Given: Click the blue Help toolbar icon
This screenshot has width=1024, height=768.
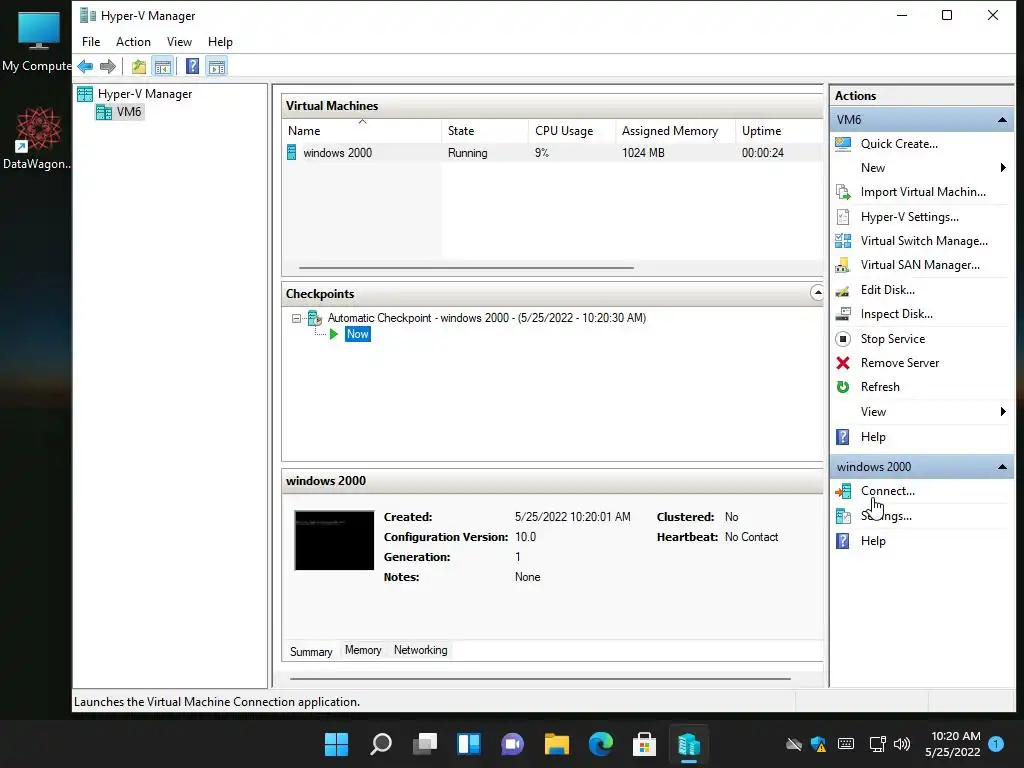Looking at the screenshot, I should (x=192, y=67).
